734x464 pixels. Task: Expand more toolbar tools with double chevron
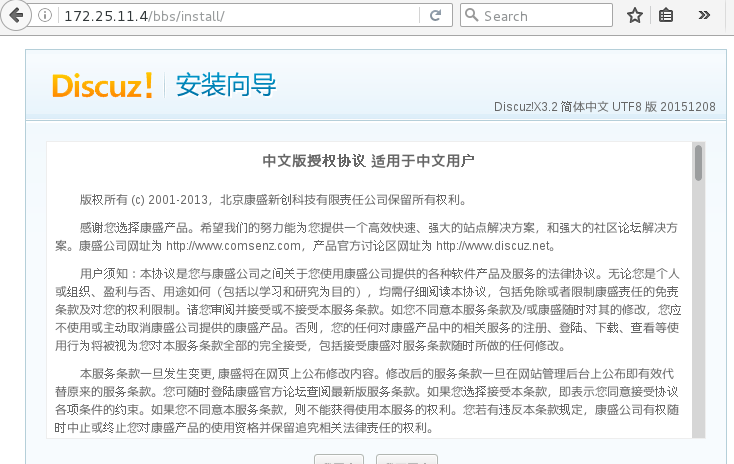pos(704,15)
